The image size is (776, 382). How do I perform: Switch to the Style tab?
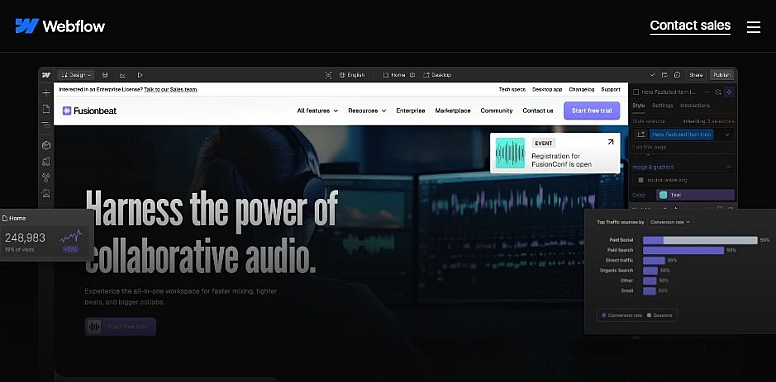(639, 105)
